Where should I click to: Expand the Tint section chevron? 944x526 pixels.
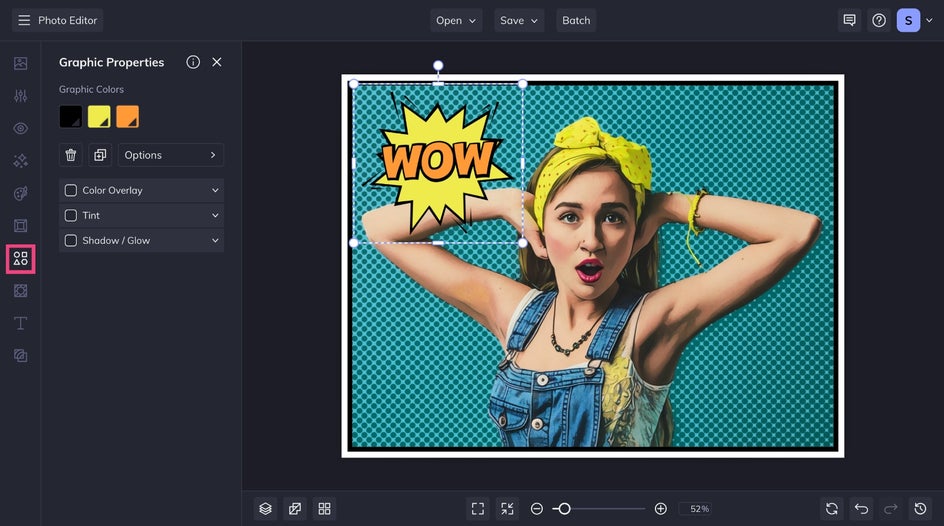(x=215, y=215)
